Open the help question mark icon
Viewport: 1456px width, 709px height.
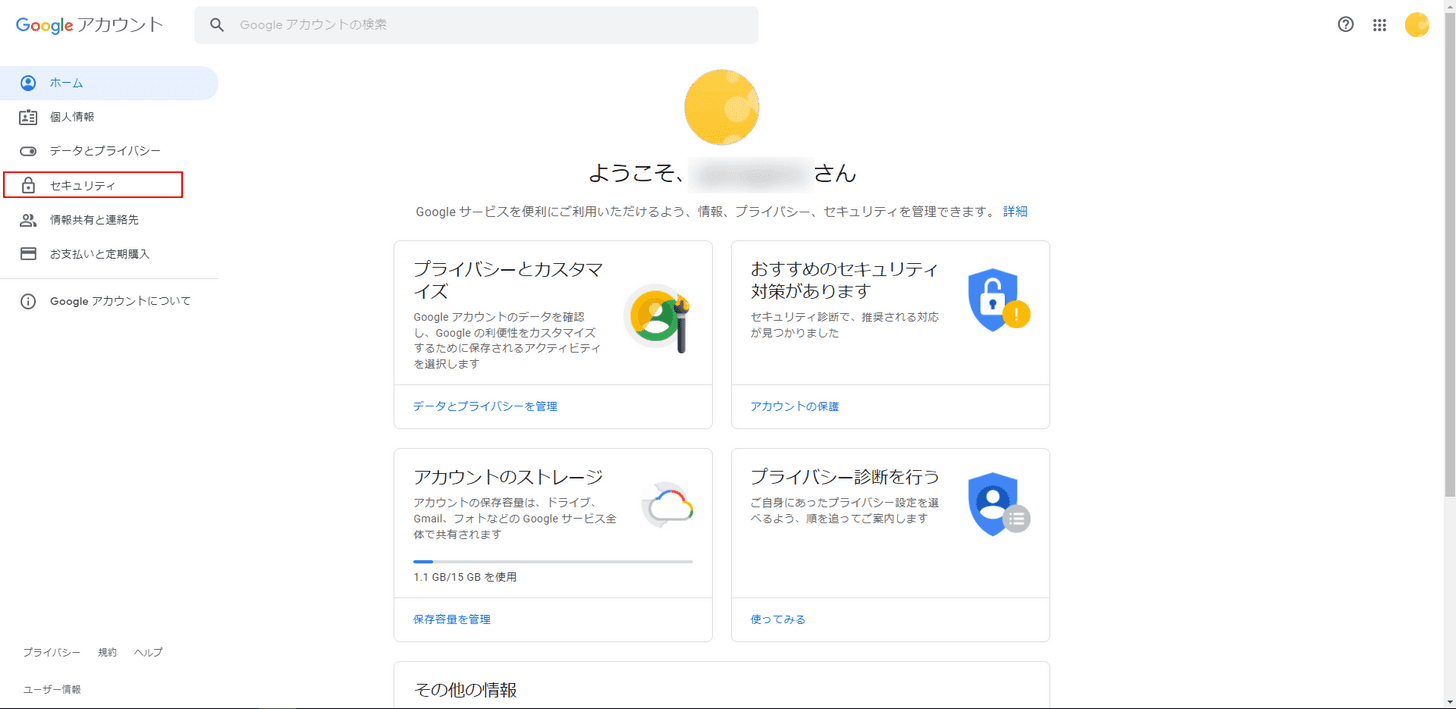coord(1345,25)
